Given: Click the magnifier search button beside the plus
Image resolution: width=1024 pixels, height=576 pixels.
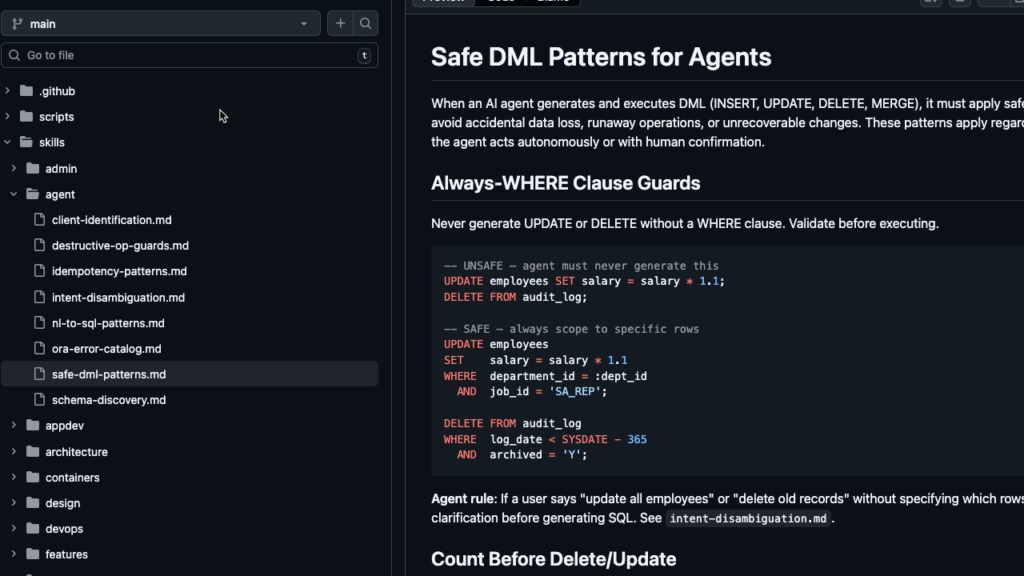Looking at the screenshot, I should (x=366, y=23).
